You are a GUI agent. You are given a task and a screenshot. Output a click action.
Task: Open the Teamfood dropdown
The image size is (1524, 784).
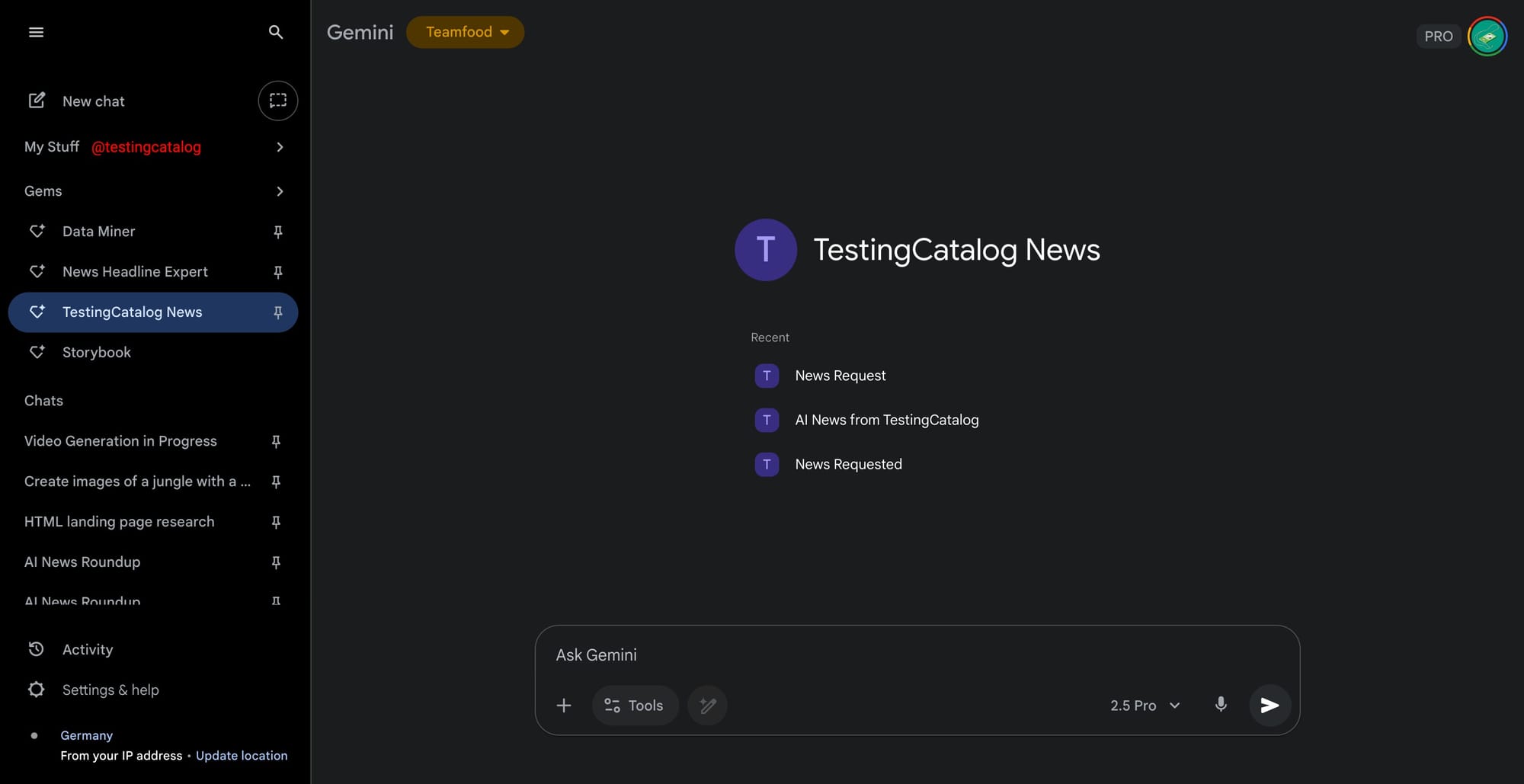465,32
